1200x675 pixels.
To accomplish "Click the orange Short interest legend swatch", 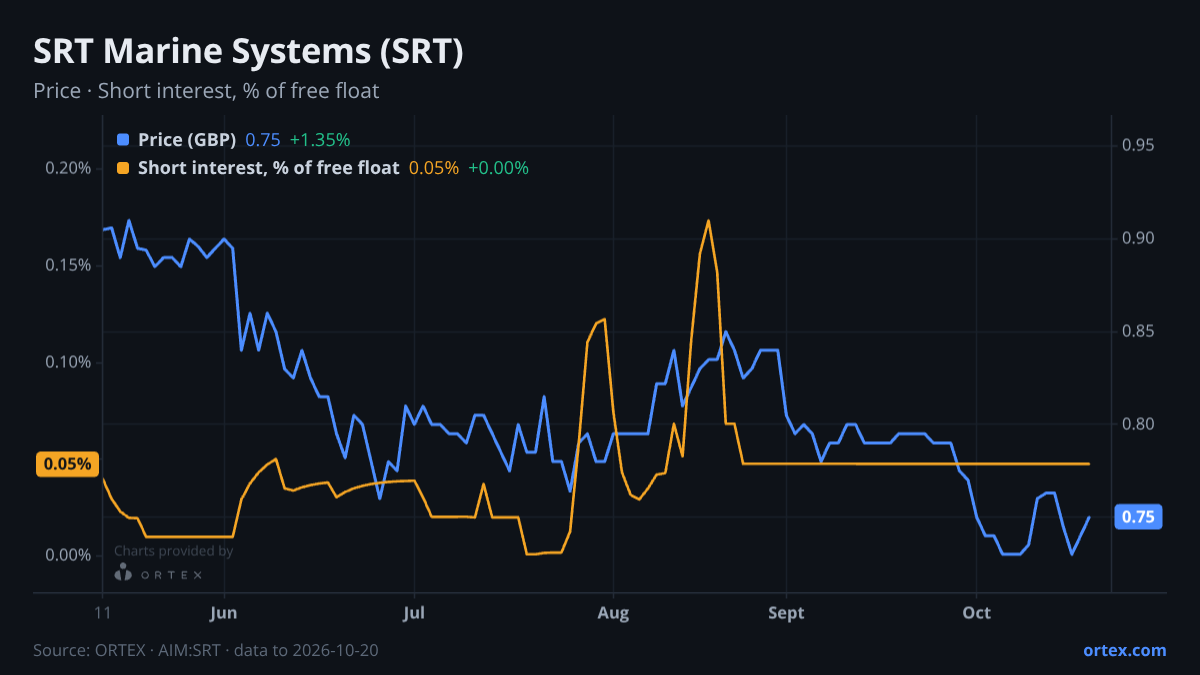I will (x=123, y=168).
